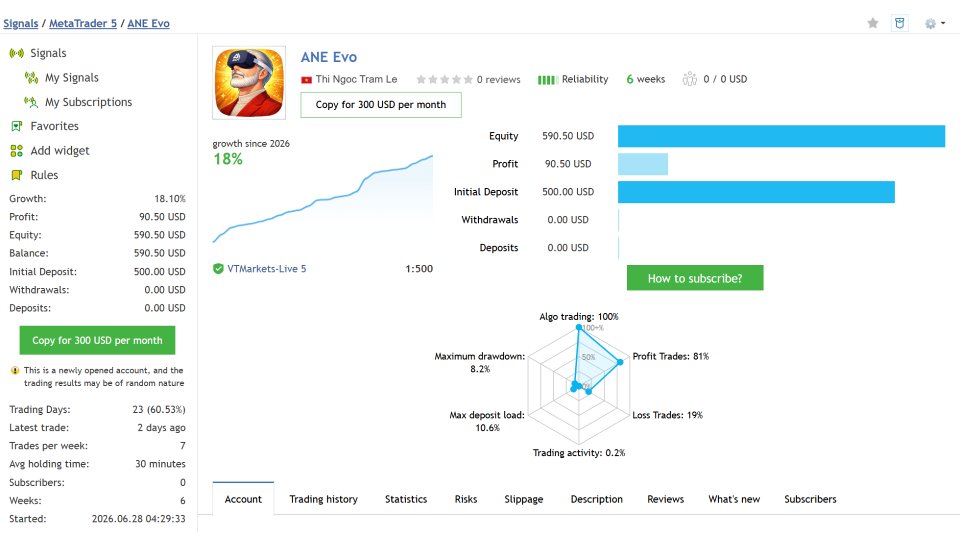The height and width of the screenshot is (540, 960).
Task: Open the MetaTrader 5 breadcrumb link
Action: click(83, 23)
